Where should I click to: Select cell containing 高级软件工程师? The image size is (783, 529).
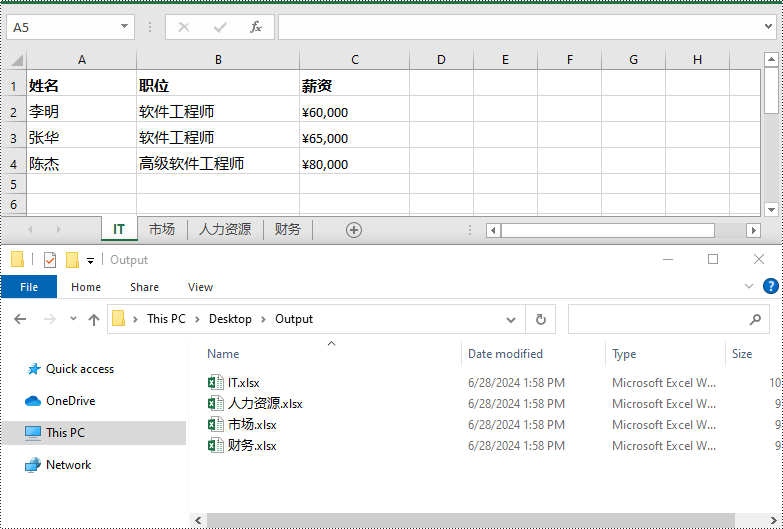point(218,161)
